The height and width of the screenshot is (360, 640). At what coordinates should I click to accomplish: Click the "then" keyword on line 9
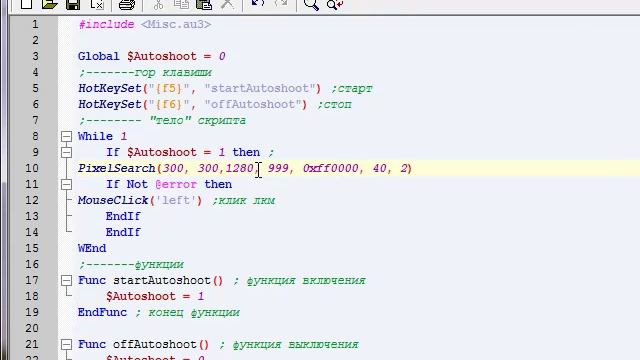coord(246,152)
